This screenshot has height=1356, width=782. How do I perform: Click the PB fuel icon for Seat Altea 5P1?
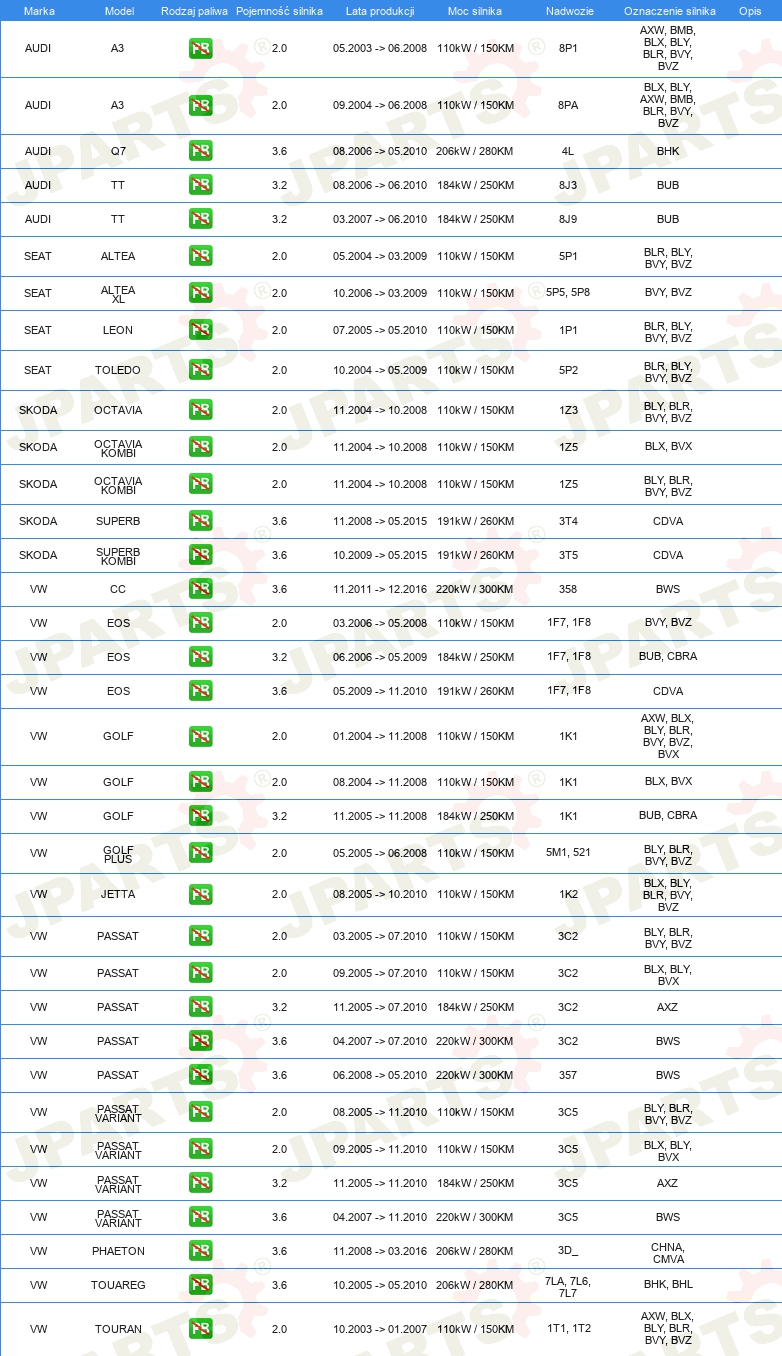[200, 256]
